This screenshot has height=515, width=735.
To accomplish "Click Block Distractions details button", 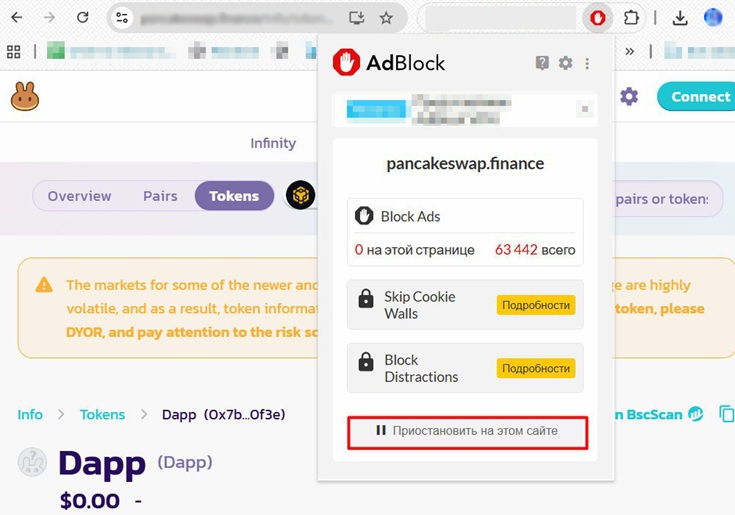I will click(536, 368).
